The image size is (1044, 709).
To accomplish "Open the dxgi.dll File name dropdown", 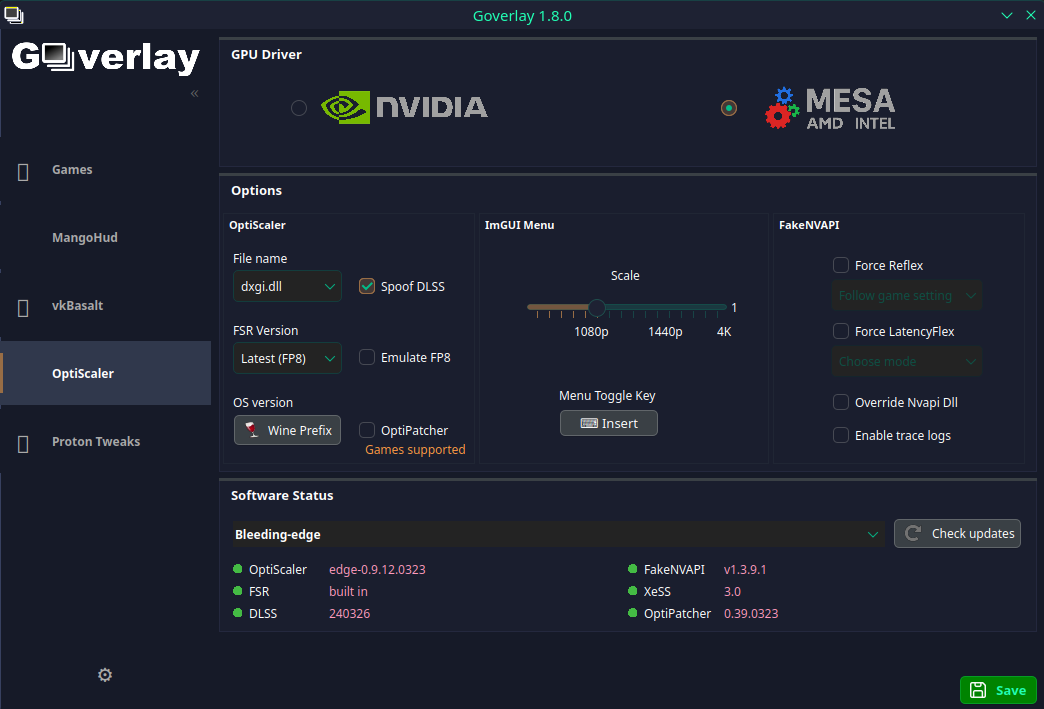I will coord(287,286).
